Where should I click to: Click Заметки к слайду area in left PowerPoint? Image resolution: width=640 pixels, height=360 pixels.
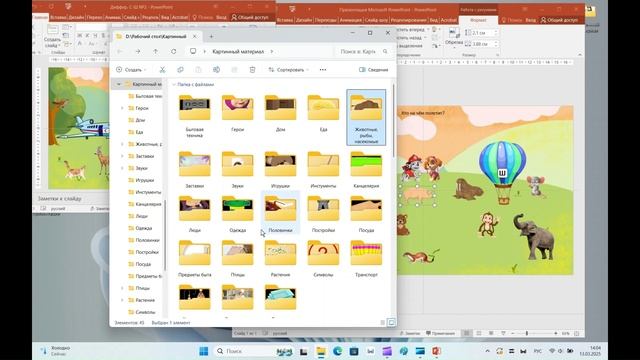pyautogui.click(x=60, y=199)
